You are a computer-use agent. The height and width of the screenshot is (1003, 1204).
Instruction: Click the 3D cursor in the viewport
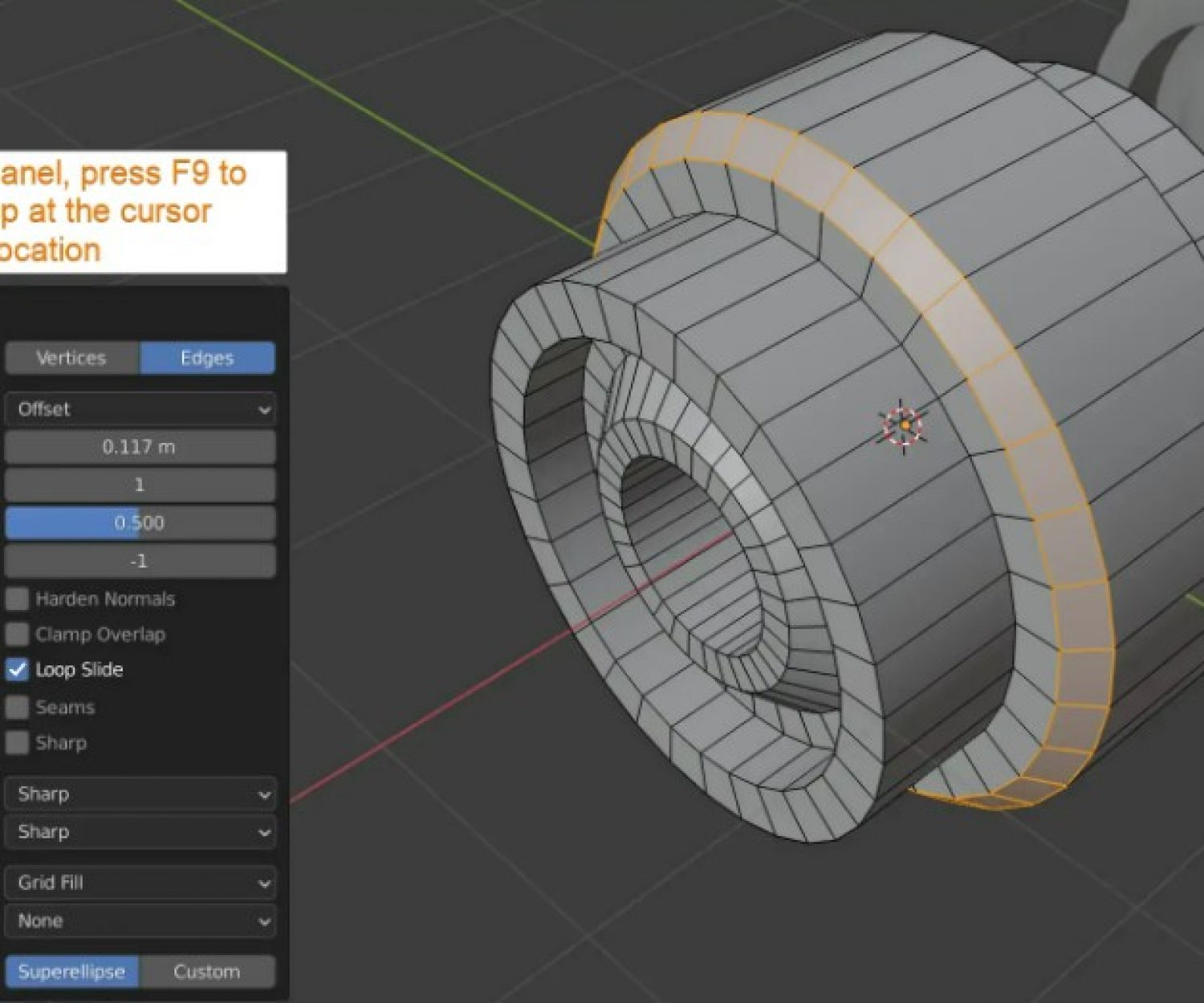point(904,424)
